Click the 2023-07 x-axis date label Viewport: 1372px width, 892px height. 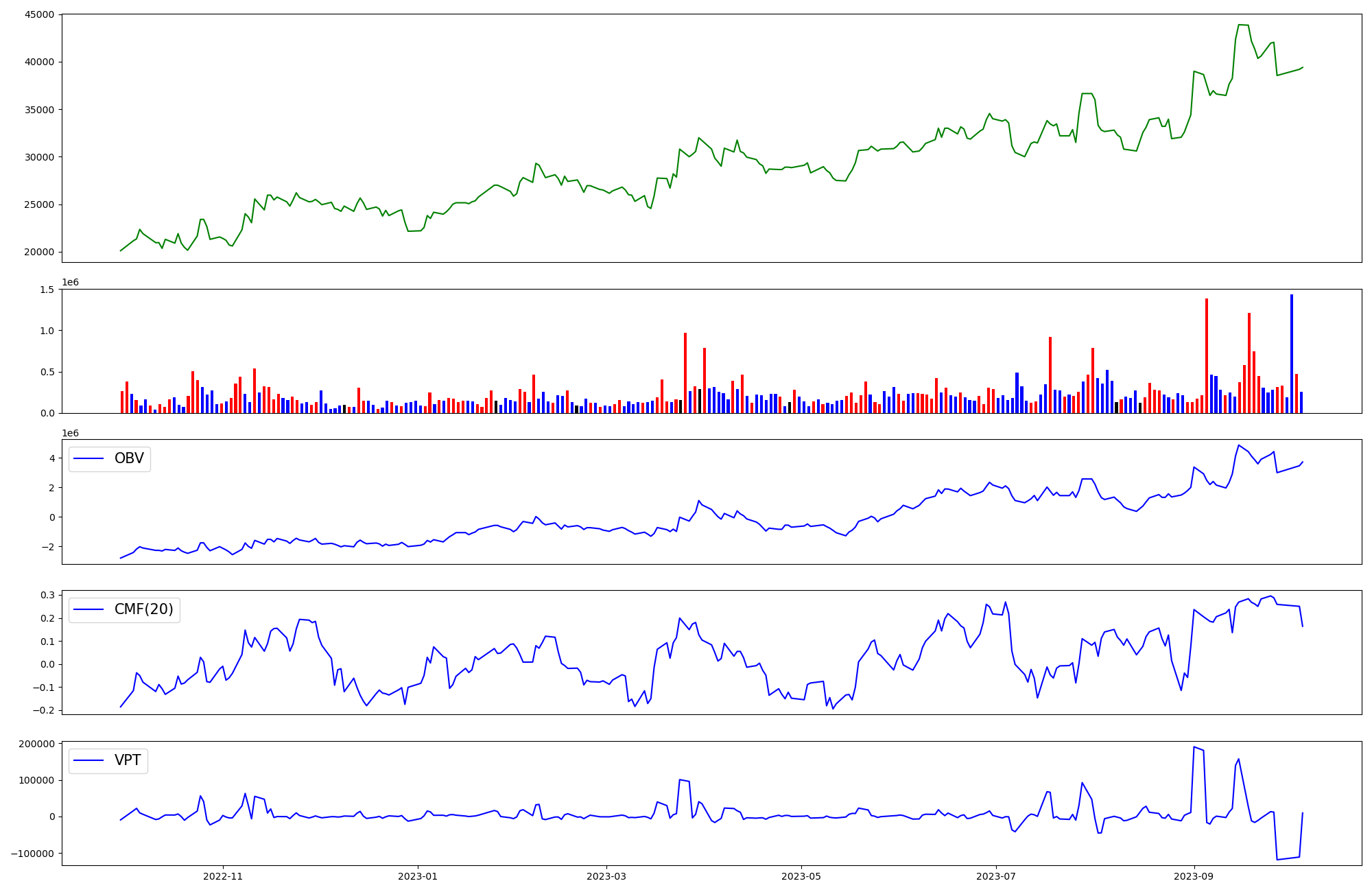(x=995, y=876)
